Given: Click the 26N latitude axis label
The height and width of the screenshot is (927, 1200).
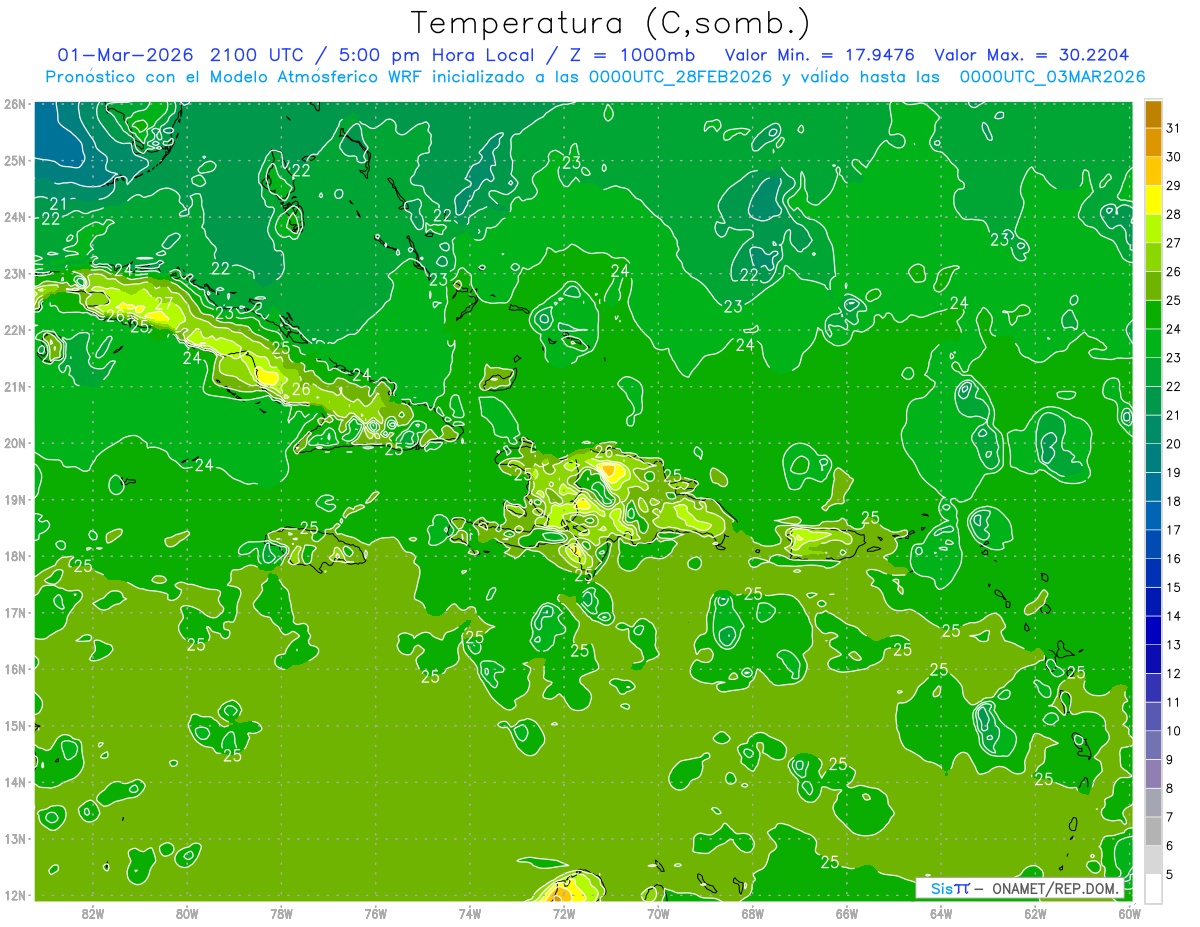Looking at the screenshot, I should [x=15, y=104].
